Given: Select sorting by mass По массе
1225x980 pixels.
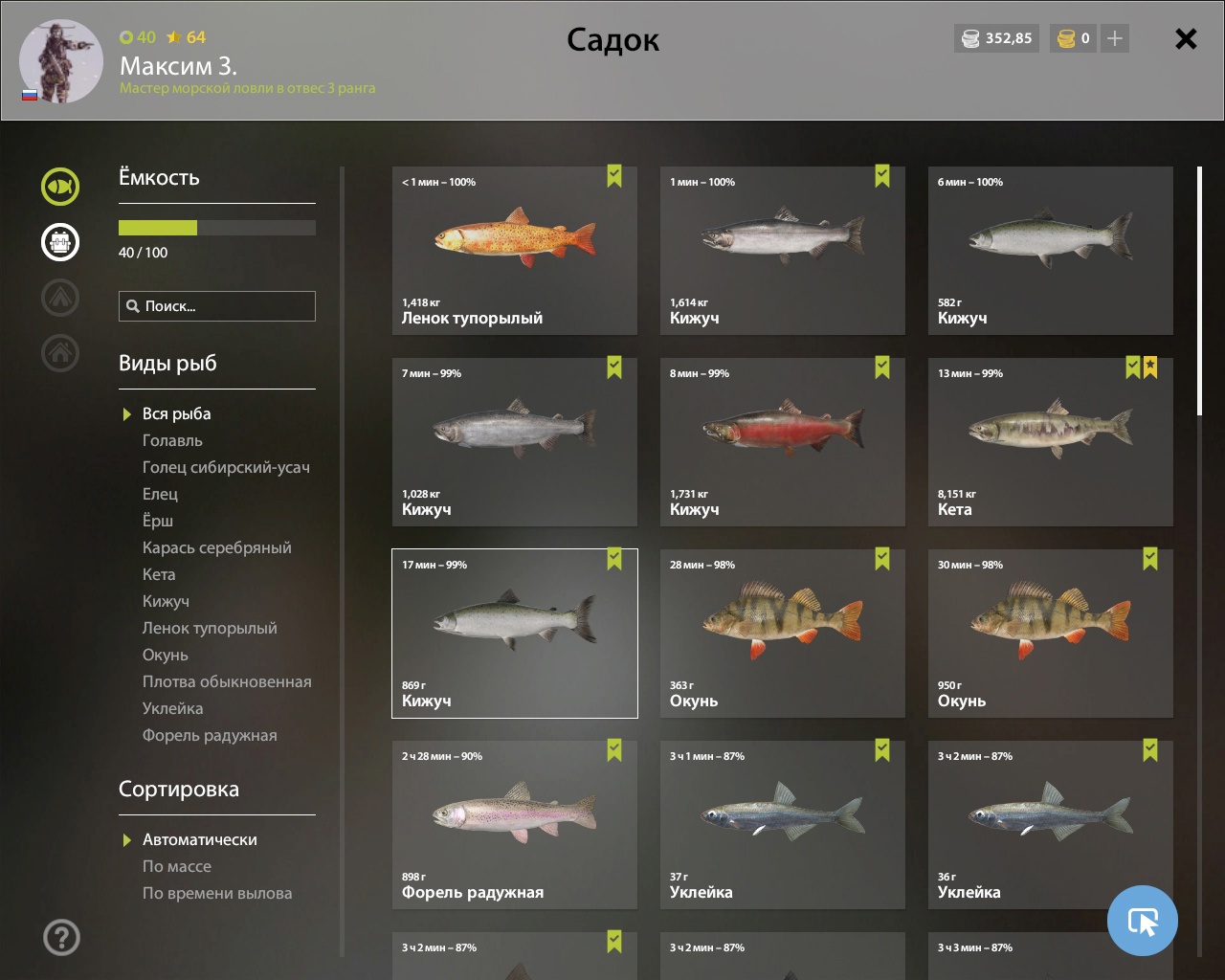Looking at the screenshot, I should point(177,866).
